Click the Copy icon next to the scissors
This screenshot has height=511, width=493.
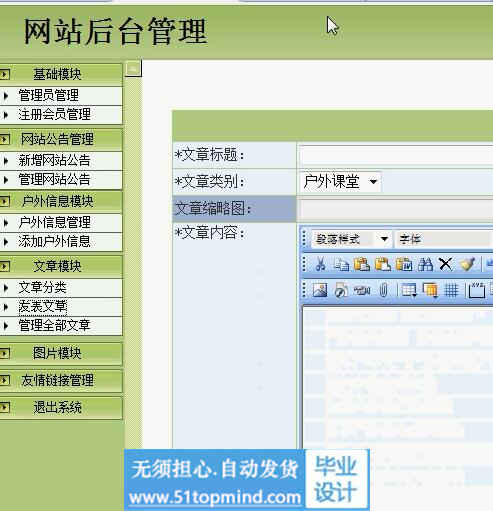click(341, 264)
